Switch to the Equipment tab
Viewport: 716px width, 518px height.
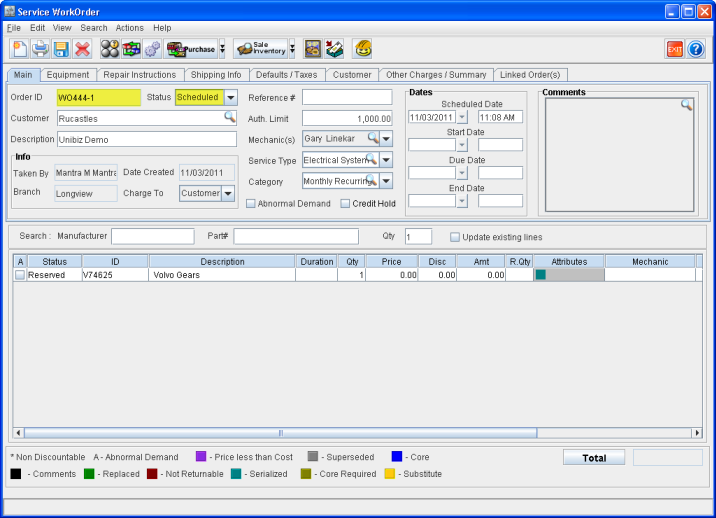click(x=68, y=75)
